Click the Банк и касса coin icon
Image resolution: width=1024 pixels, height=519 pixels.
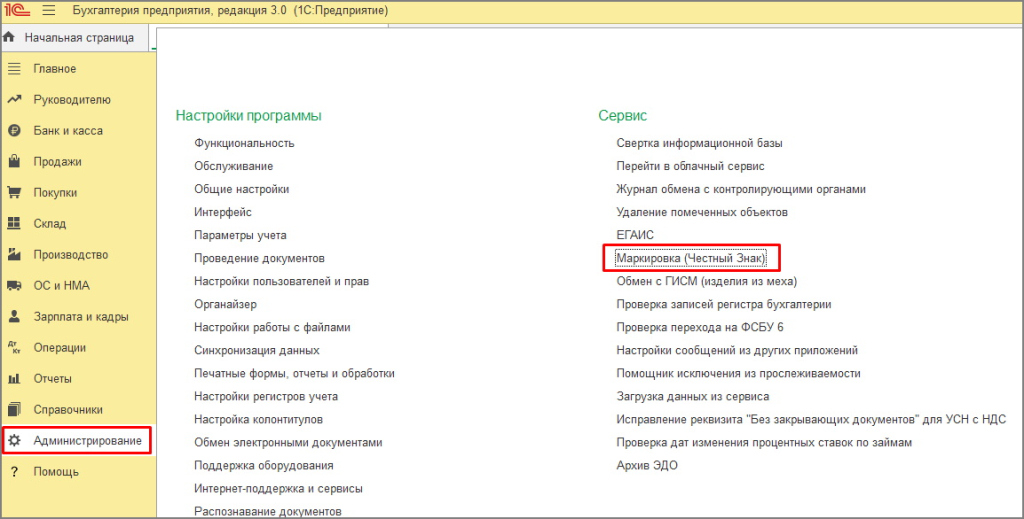click(14, 131)
